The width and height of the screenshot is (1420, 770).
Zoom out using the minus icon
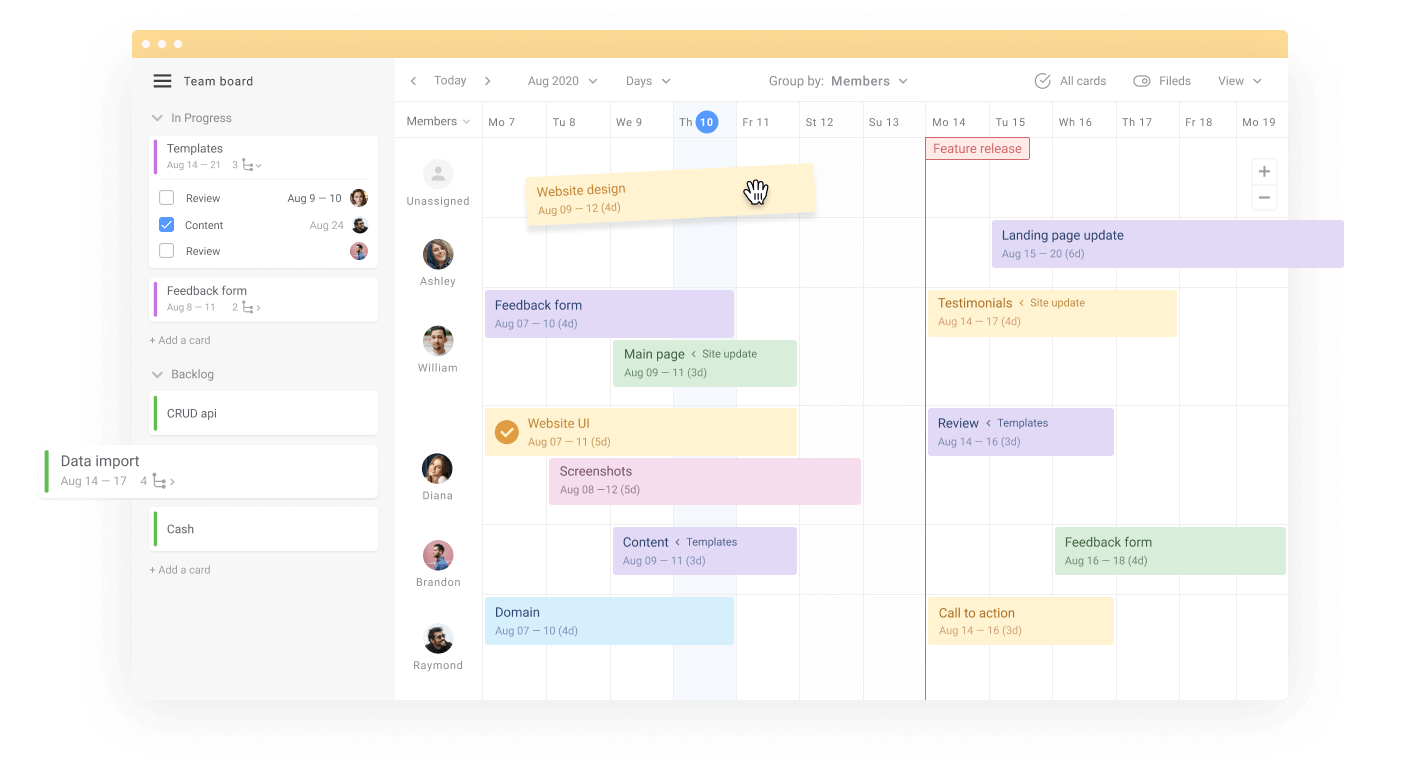[x=1264, y=197]
